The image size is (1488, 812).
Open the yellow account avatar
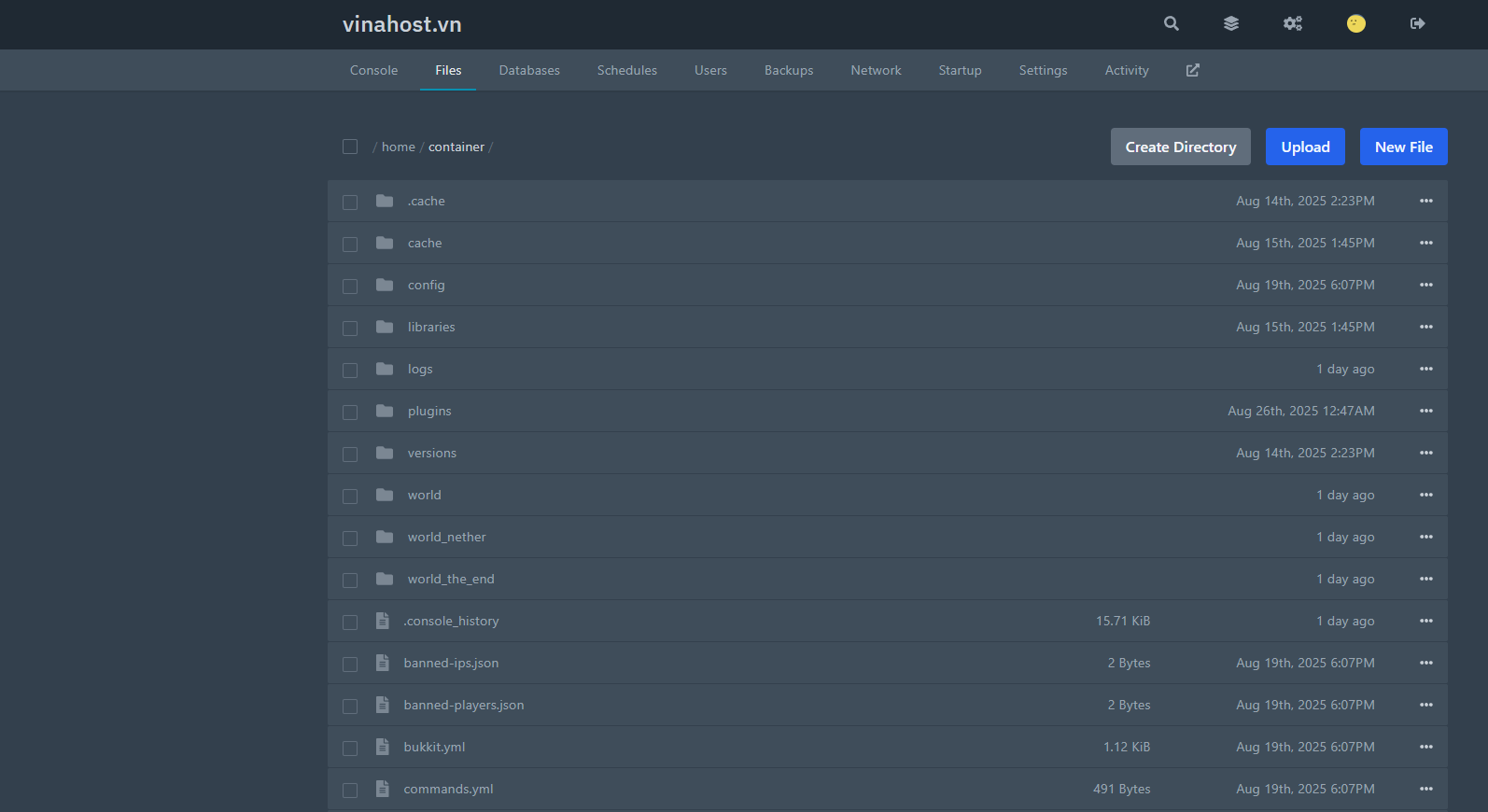(x=1355, y=23)
